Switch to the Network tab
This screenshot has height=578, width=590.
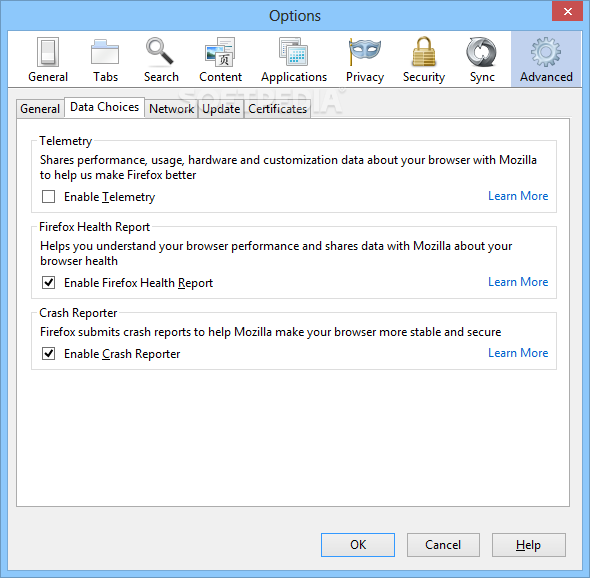(x=172, y=109)
